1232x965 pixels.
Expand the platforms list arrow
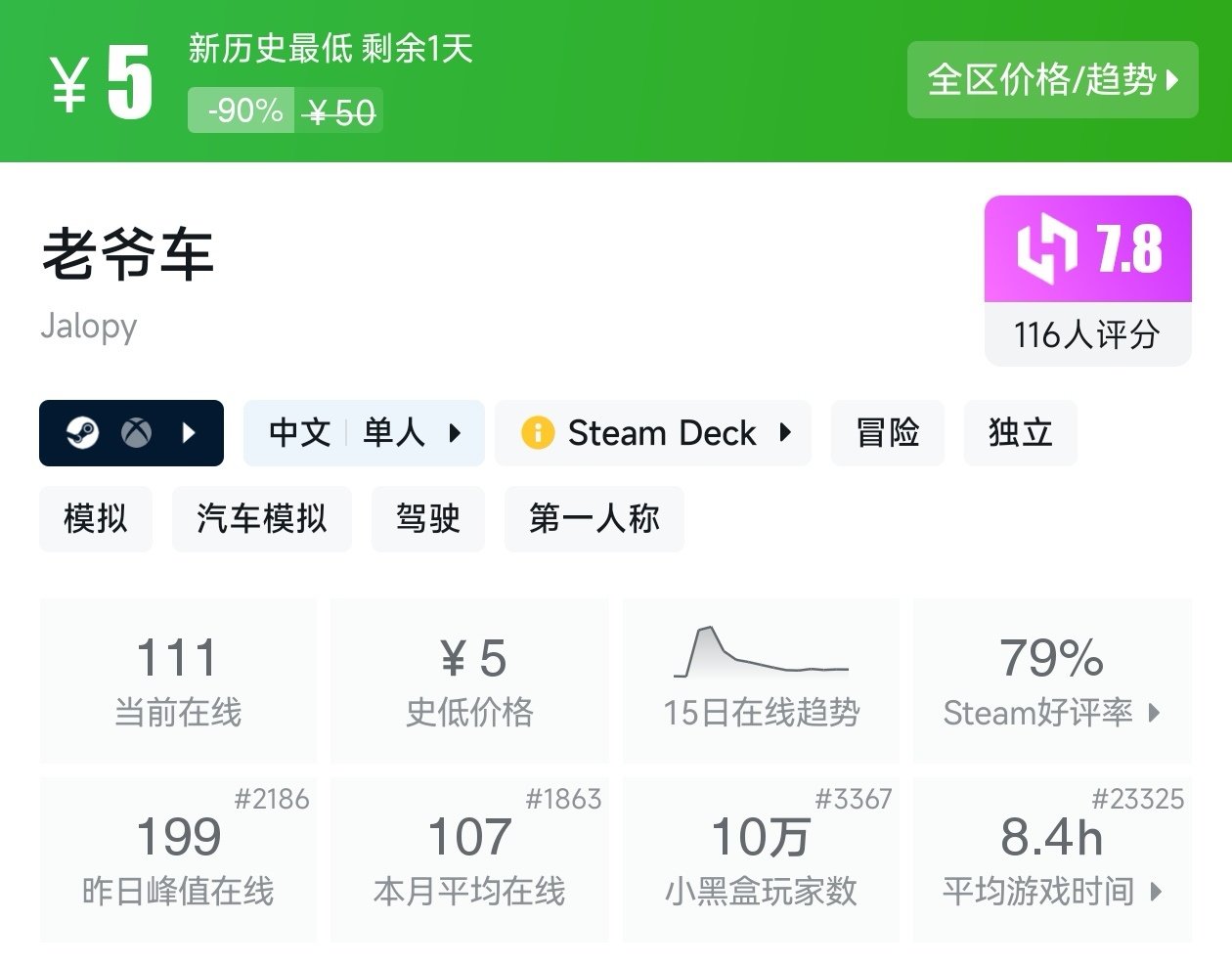pos(190,432)
